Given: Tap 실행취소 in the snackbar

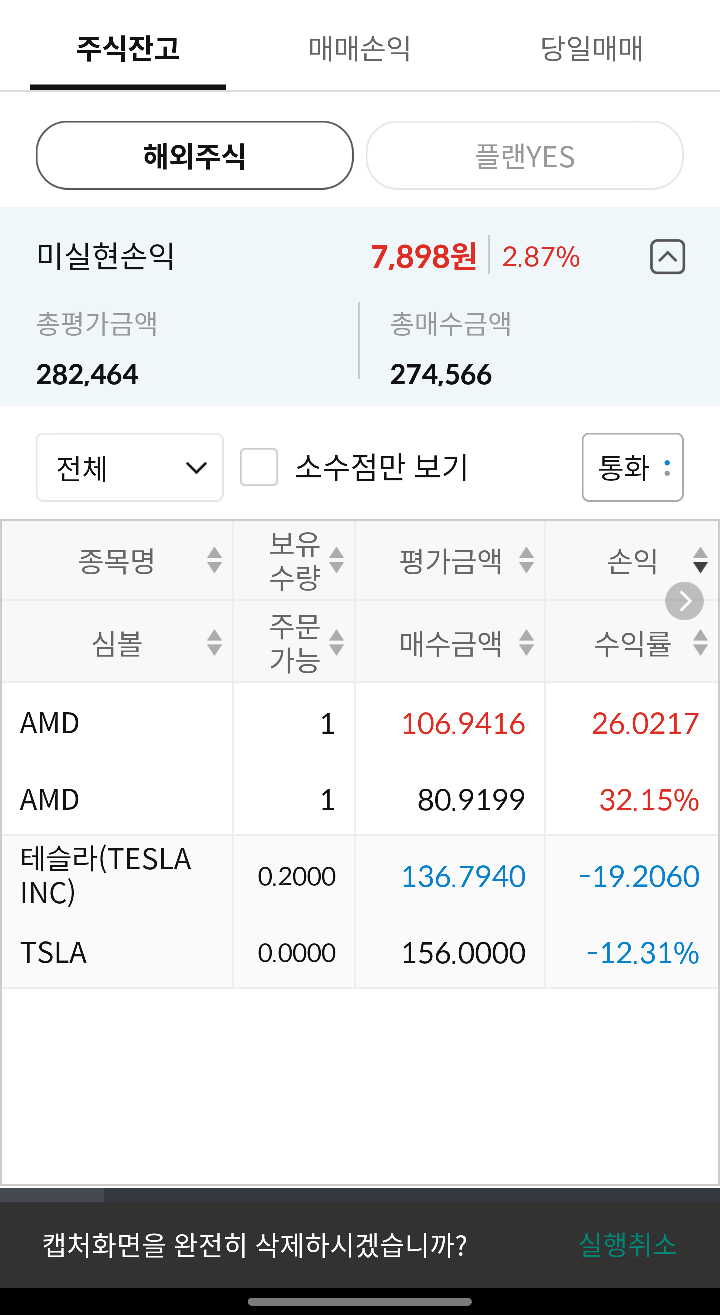Looking at the screenshot, I should 628,1245.
